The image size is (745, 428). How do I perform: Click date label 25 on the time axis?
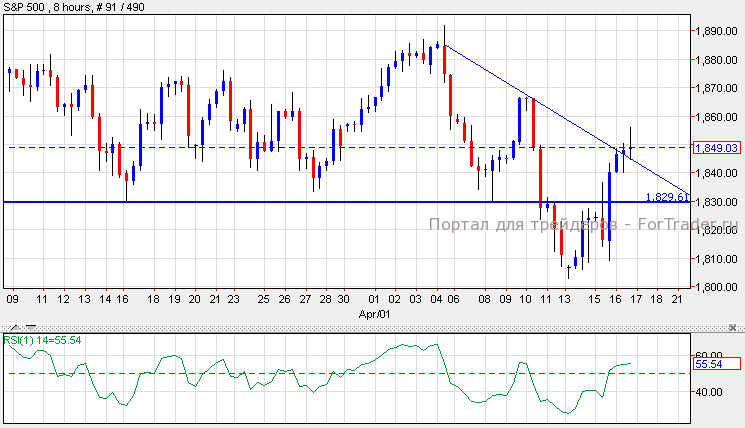263,299
